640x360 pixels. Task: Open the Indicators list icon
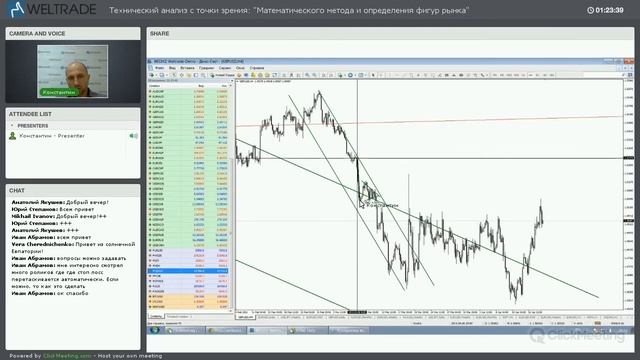(340, 75)
